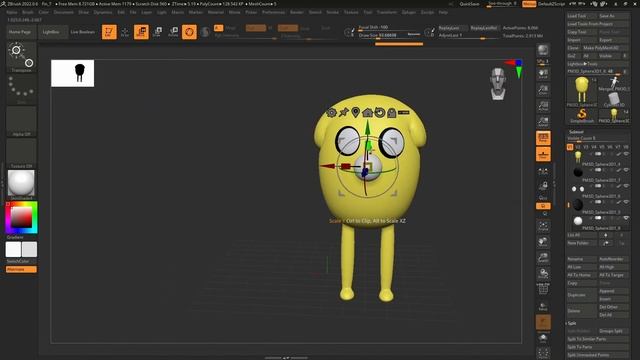The width and height of the screenshot is (640, 360).
Task: Select the Scale transform icon
Action: (157, 32)
